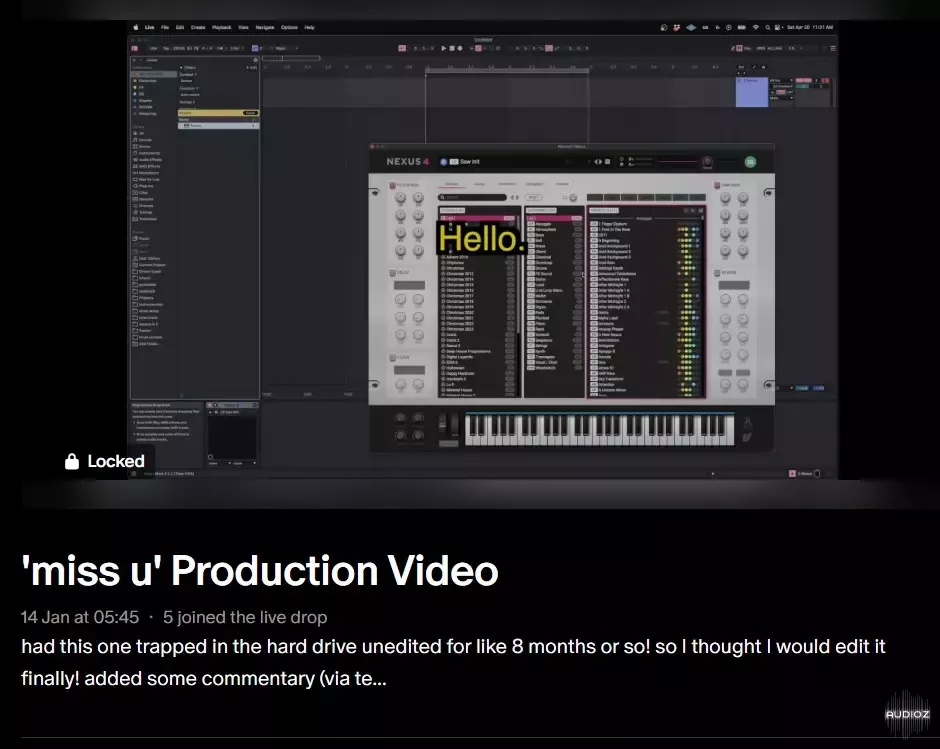This screenshot has width=940, height=749.
Task: Open the left none dropdown in device view
Action: [x=220, y=464]
